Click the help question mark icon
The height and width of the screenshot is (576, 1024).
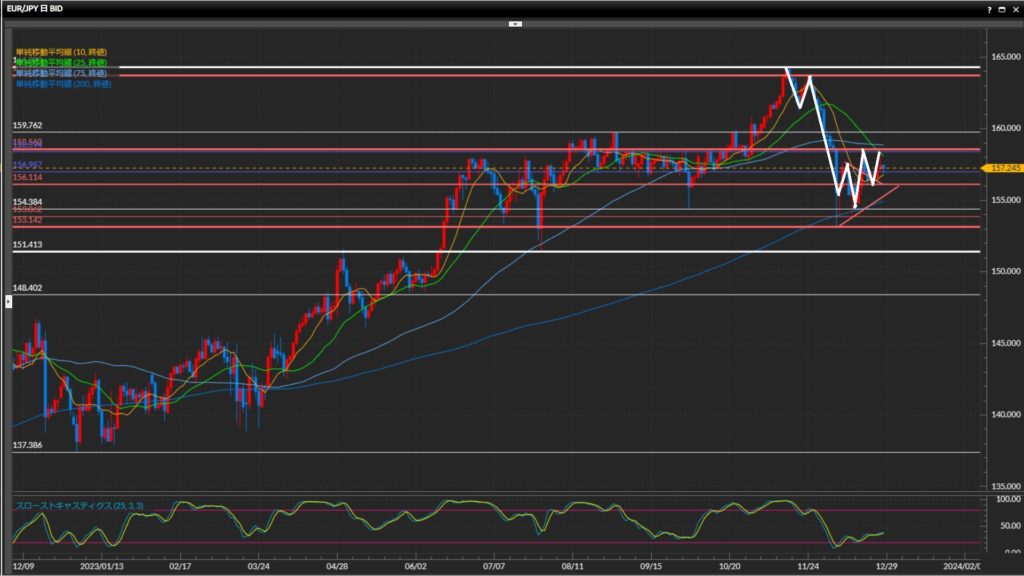989,8
